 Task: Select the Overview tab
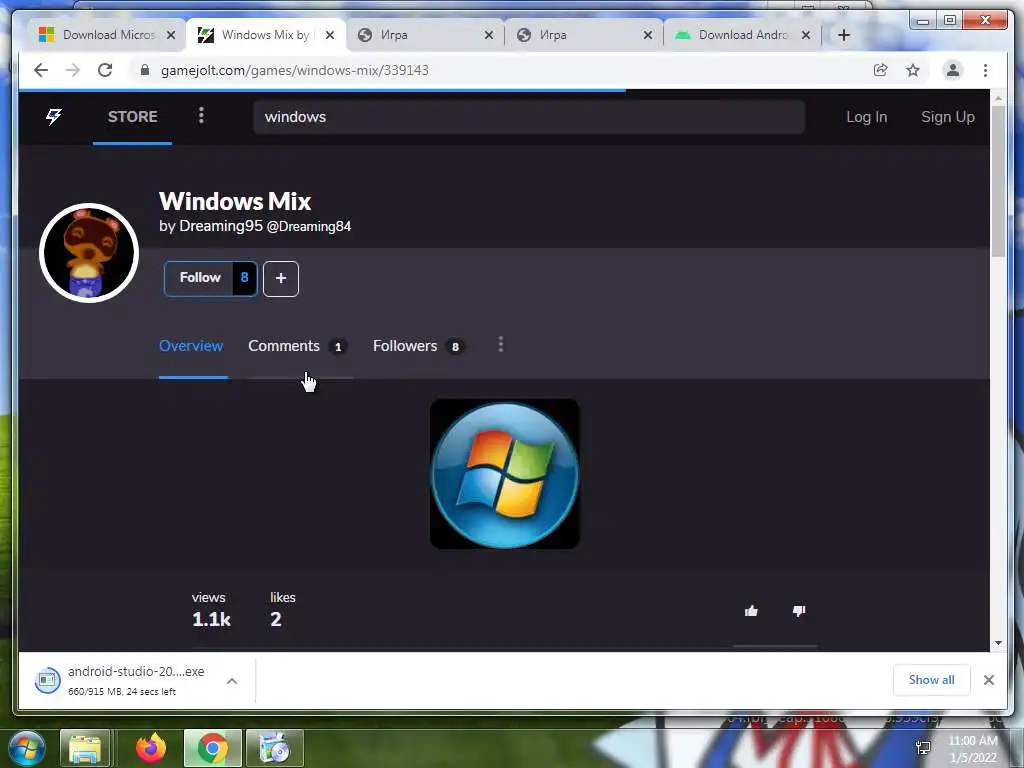pyautogui.click(x=191, y=346)
